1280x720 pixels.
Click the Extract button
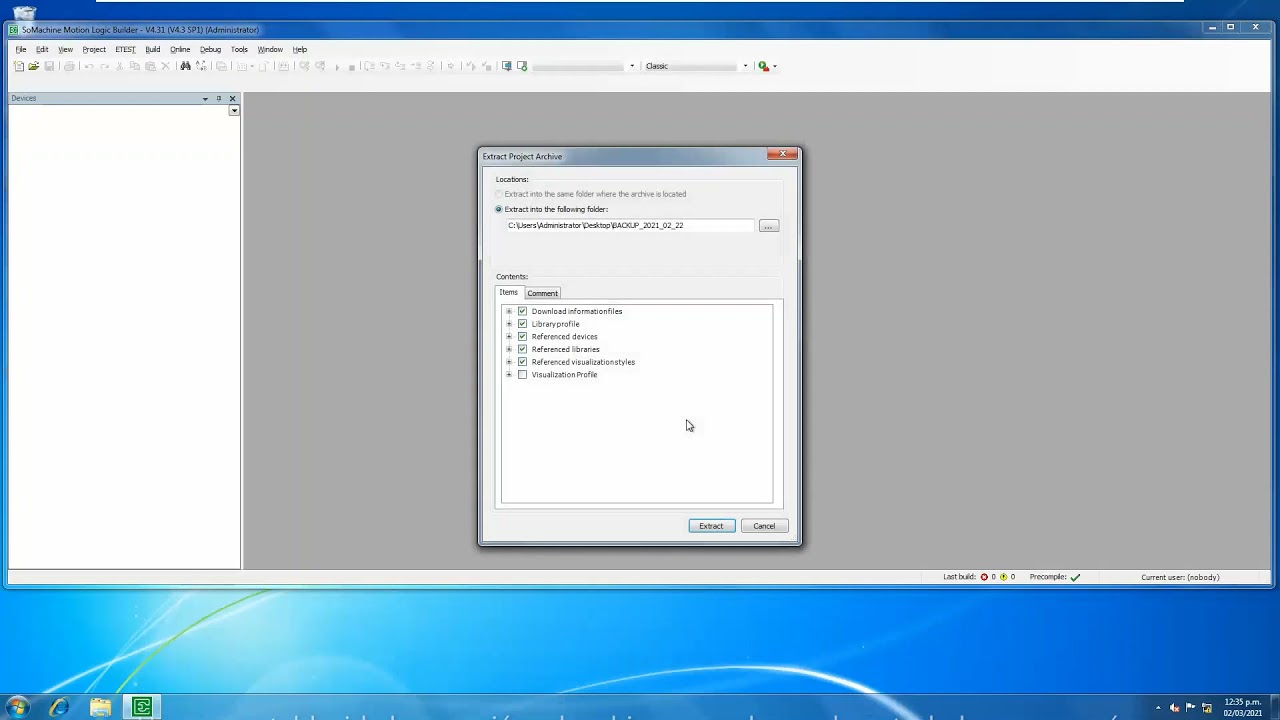pyautogui.click(x=711, y=526)
